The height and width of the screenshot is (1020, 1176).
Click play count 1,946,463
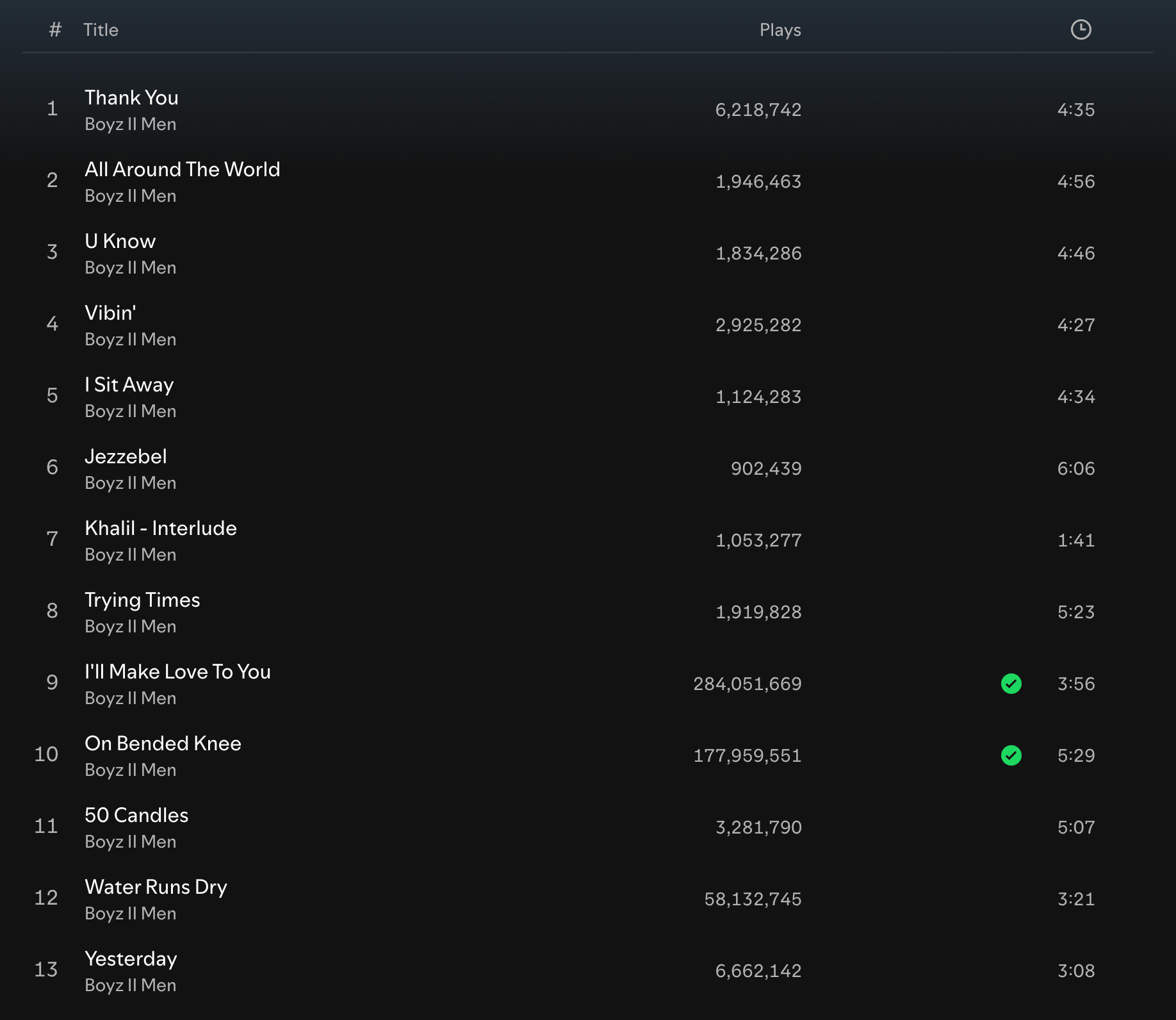click(x=758, y=181)
